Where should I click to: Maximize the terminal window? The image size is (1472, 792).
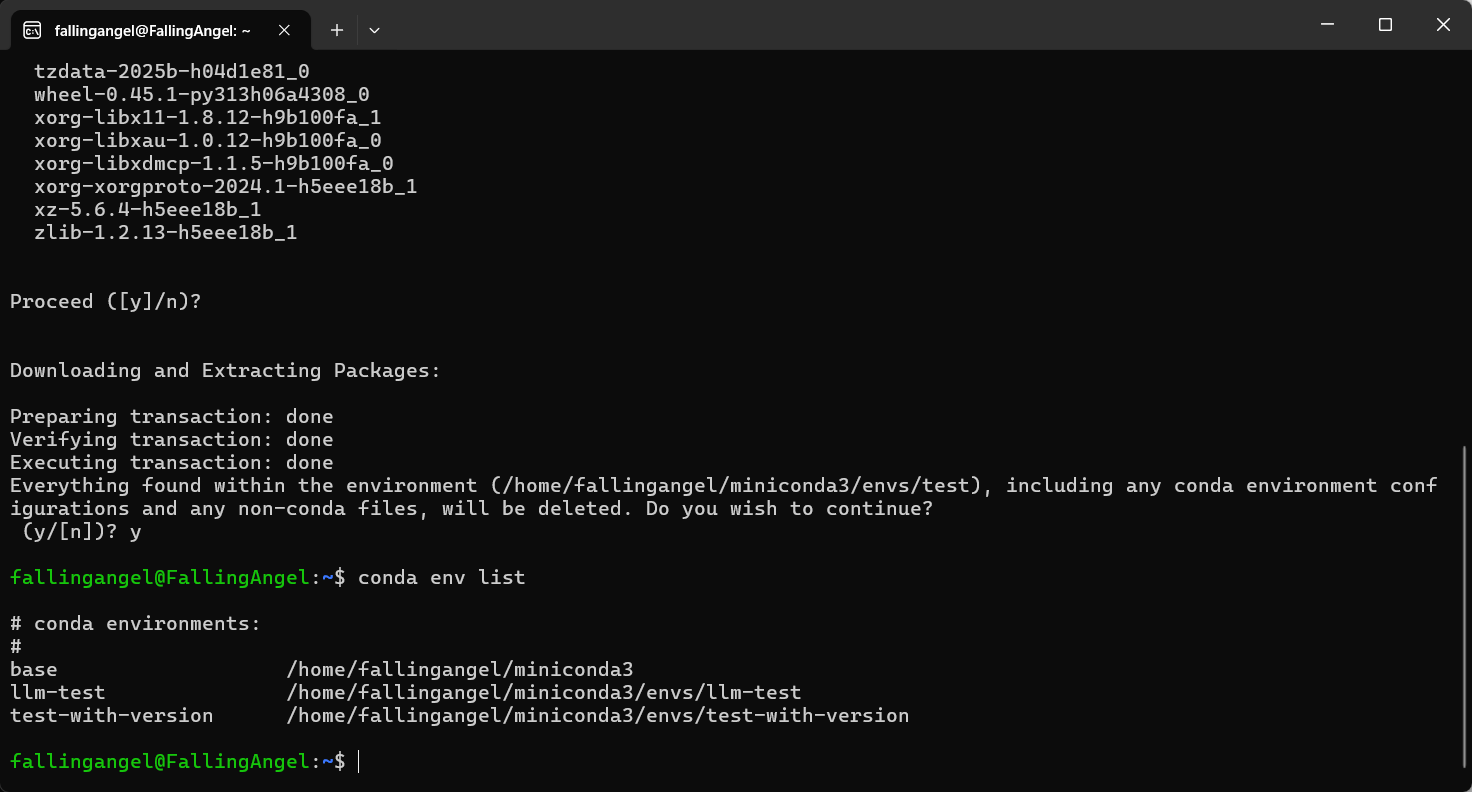click(1385, 25)
